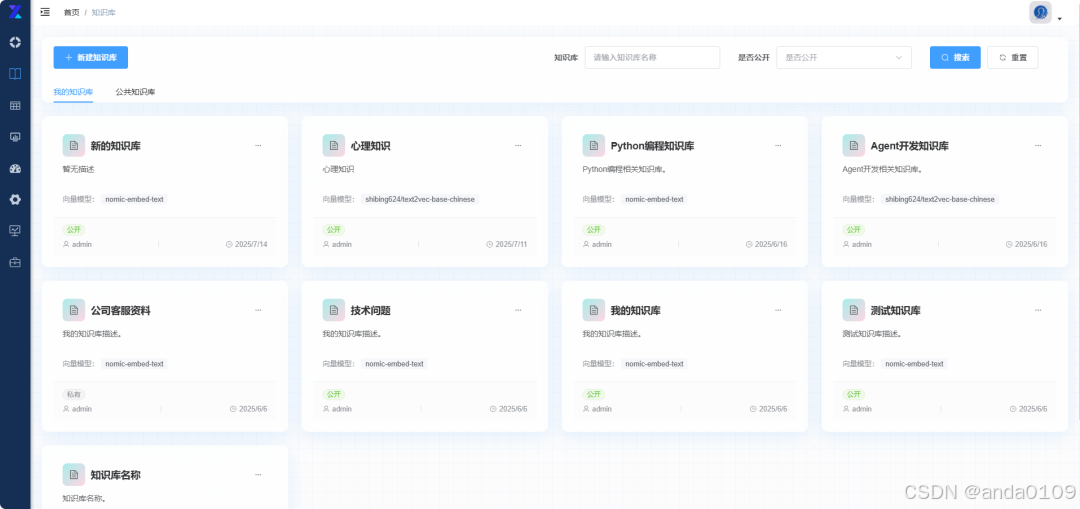The image size is (1080, 509).
Task: Expand the user menu arrow beside avatar
Action: [1059, 19]
